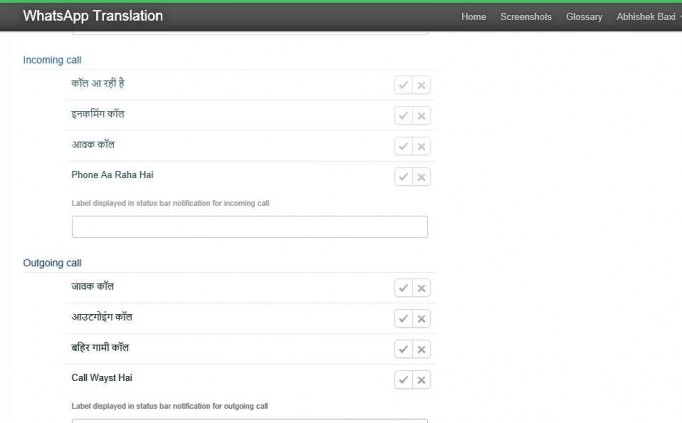Approve the 'कॉल आ रही है' translation checkmark

[x=403, y=85]
